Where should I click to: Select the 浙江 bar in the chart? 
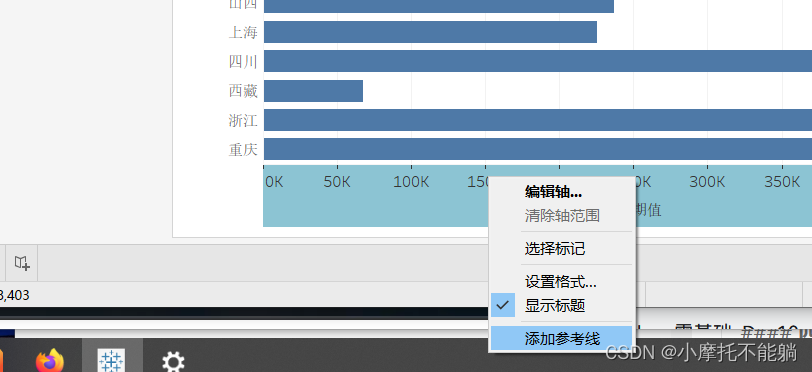538,120
